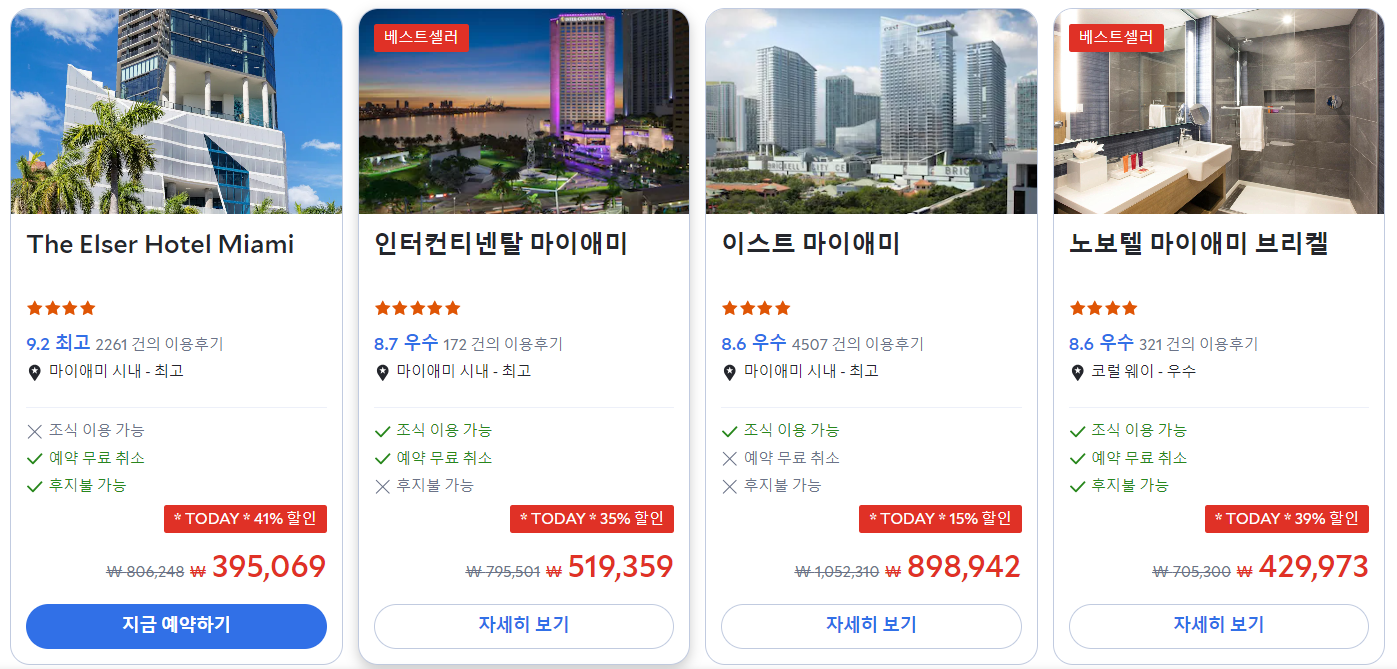
Task: Click the 지금 예약하기 button
Action: coord(176,626)
